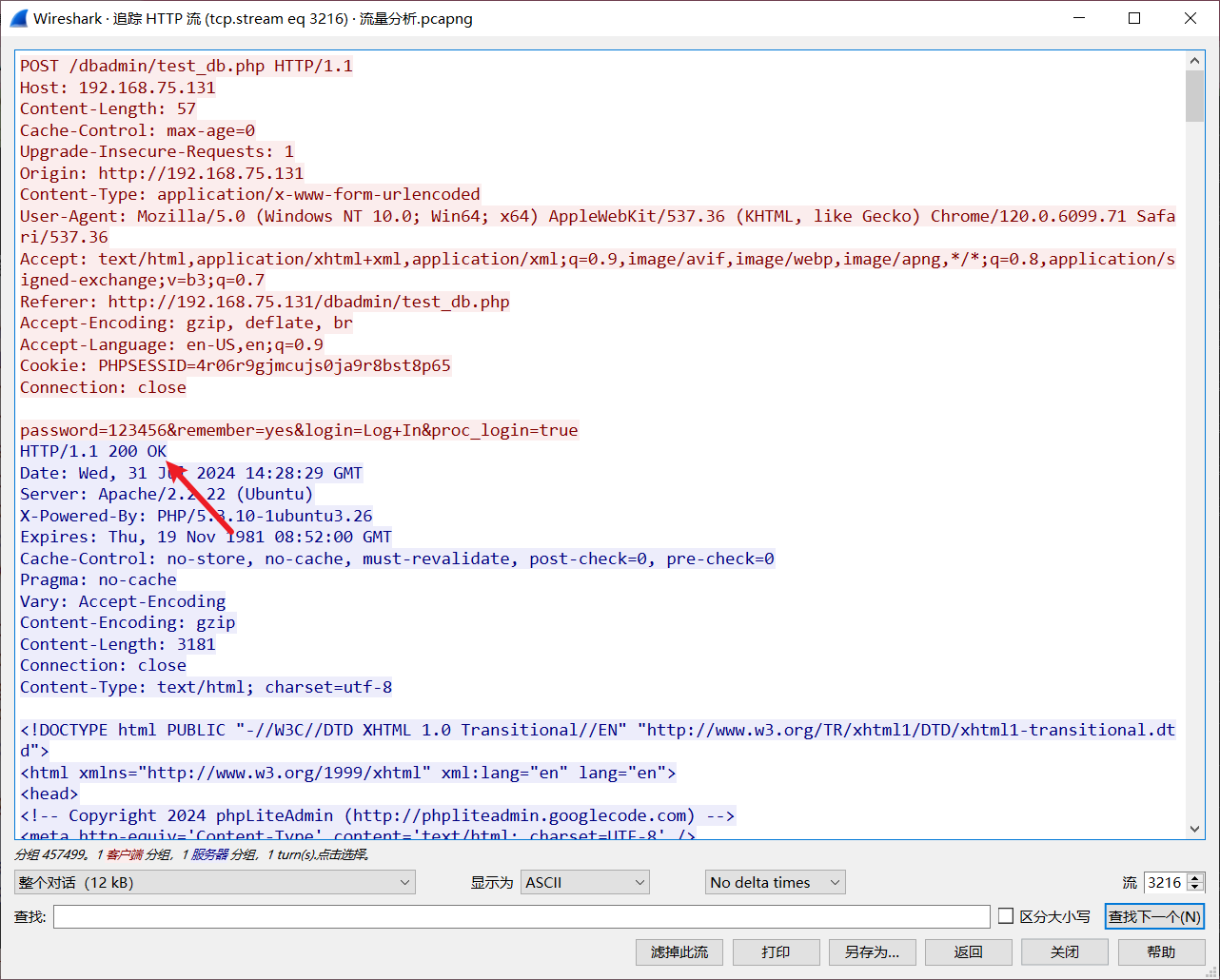
Task: Click the '<head>' line
Action: (49, 794)
